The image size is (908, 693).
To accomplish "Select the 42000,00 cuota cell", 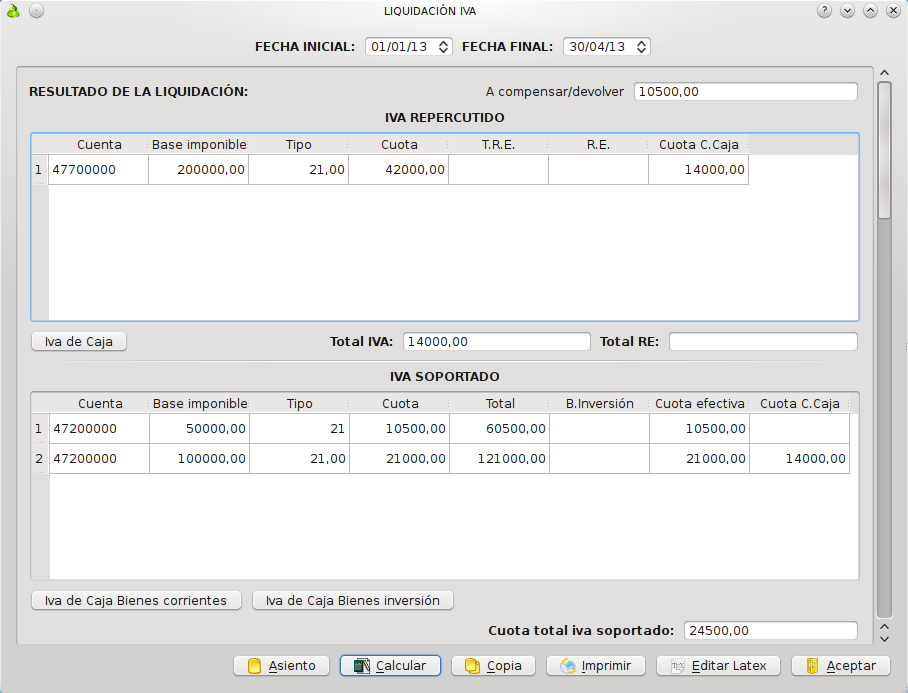I will pyautogui.click(x=398, y=170).
